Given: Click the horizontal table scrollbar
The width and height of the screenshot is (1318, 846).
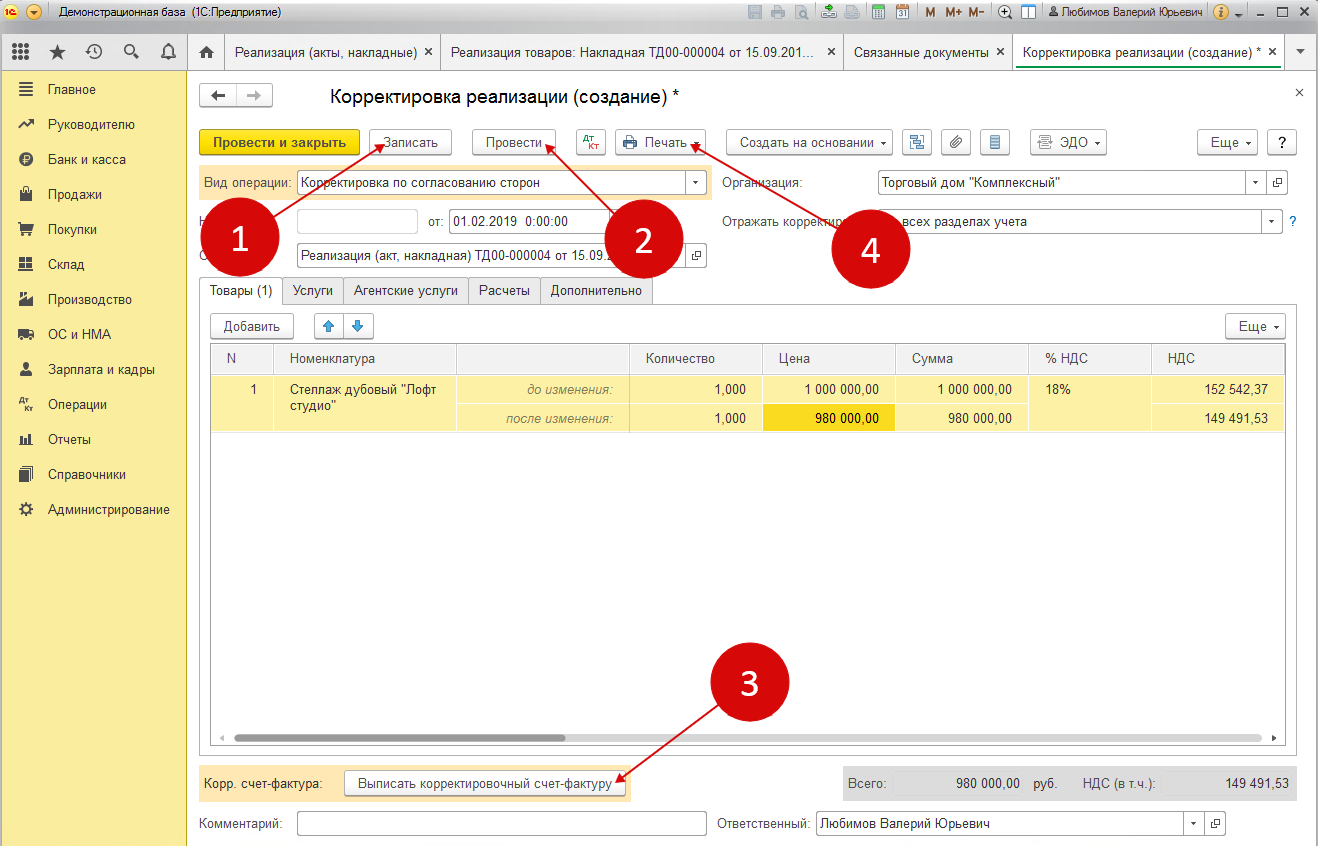Looking at the screenshot, I should click(x=400, y=739).
